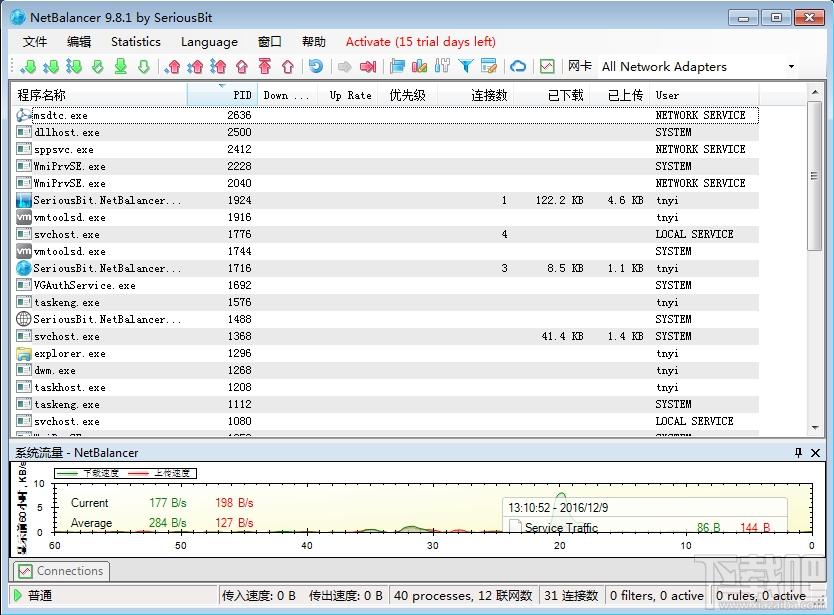Sort by User column header

tap(705, 95)
